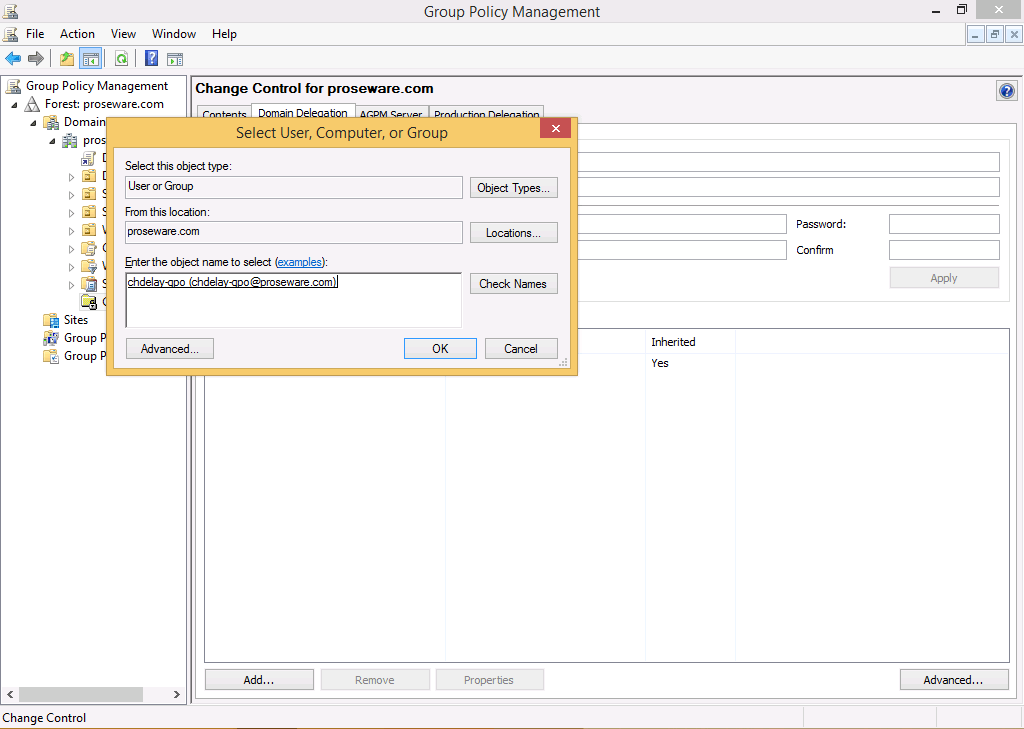The width and height of the screenshot is (1024, 729).
Task: Open the Action menu
Action: (77, 34)
